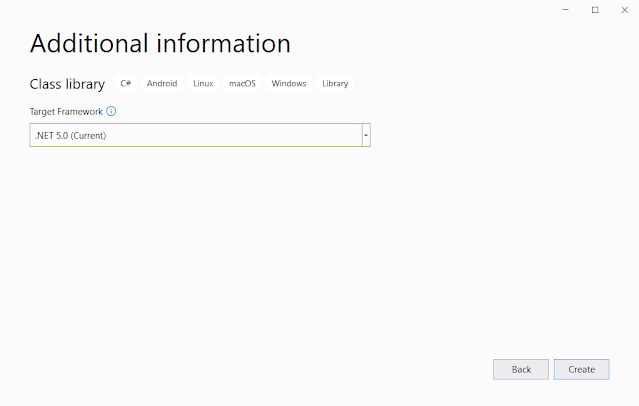Image resolution: width=639 pixels, height=406 pixels.
Task: Open the .NET 5.0 (Current) combo box
Action: pyautogui.click(x=196, y=135)
